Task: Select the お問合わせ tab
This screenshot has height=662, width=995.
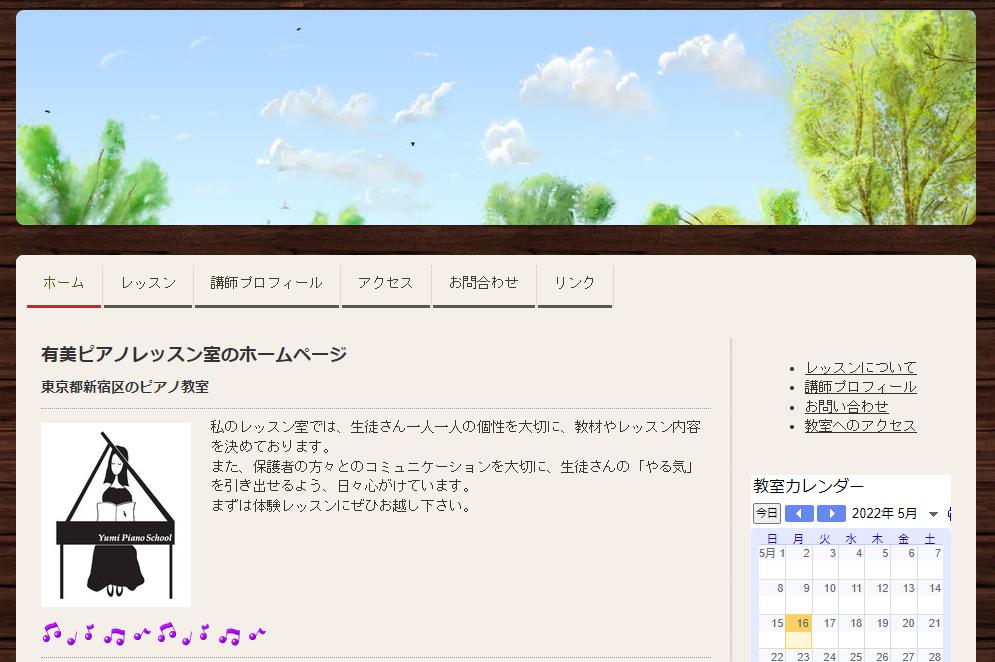Action: (484, 283)
